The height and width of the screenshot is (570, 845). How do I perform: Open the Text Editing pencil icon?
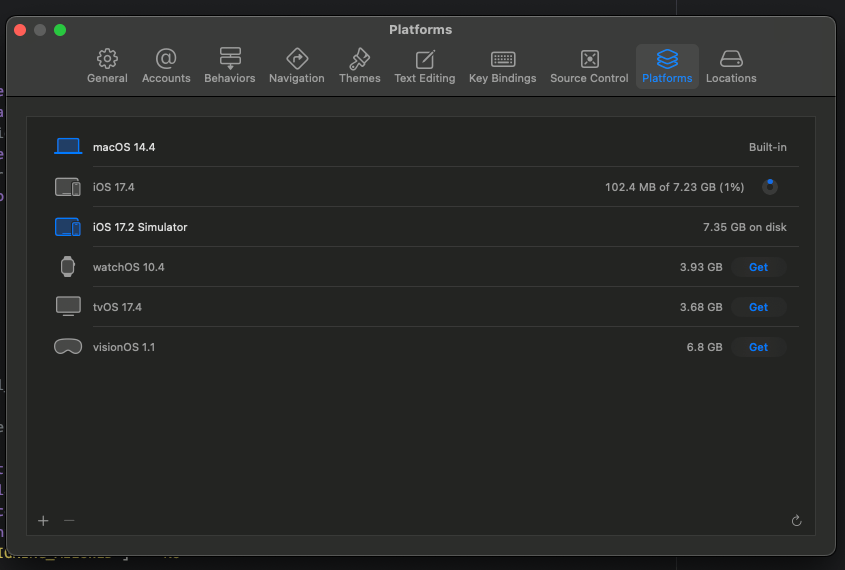click(x=425, y=59)
